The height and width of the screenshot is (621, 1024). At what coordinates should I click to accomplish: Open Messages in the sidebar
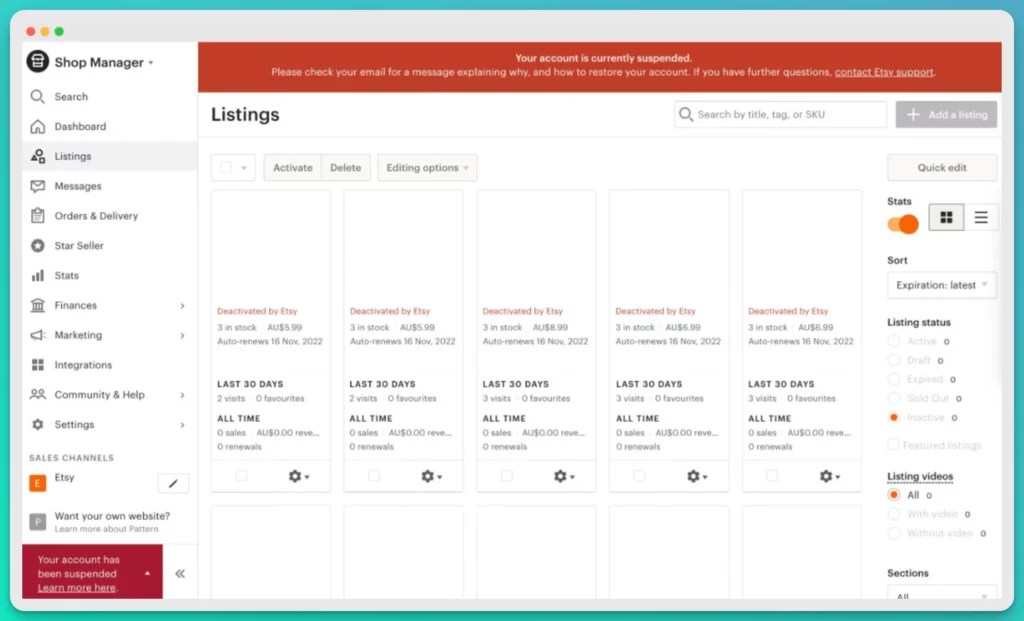point(109,186)
